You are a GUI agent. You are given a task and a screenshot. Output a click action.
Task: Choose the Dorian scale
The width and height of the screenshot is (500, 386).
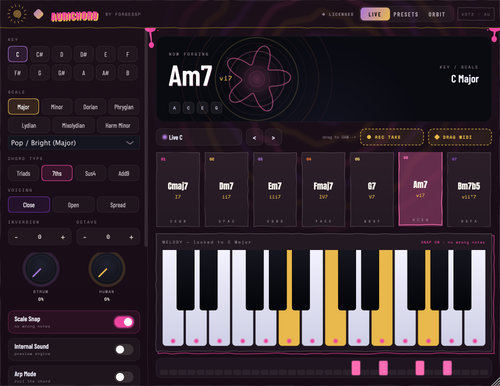point(90,107)
